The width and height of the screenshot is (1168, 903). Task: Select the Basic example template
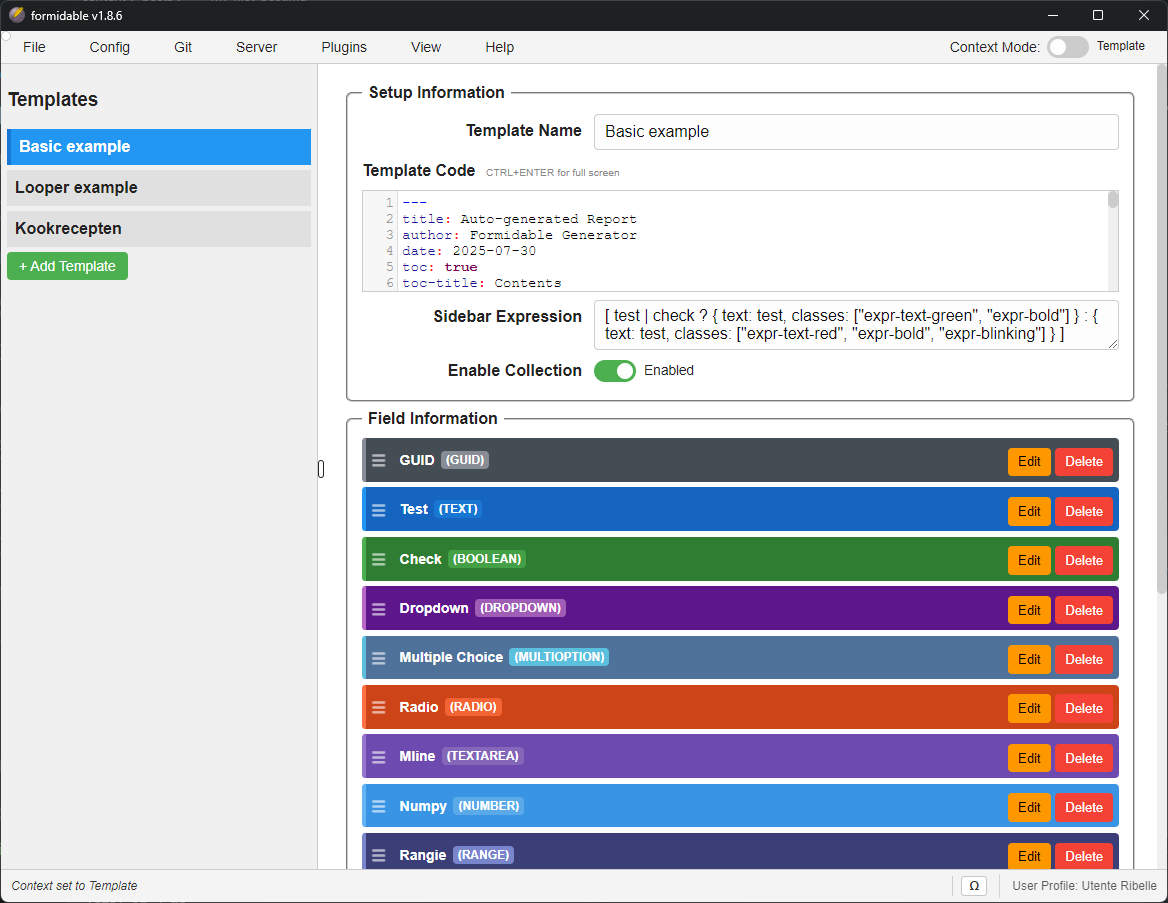coord(159,147)
